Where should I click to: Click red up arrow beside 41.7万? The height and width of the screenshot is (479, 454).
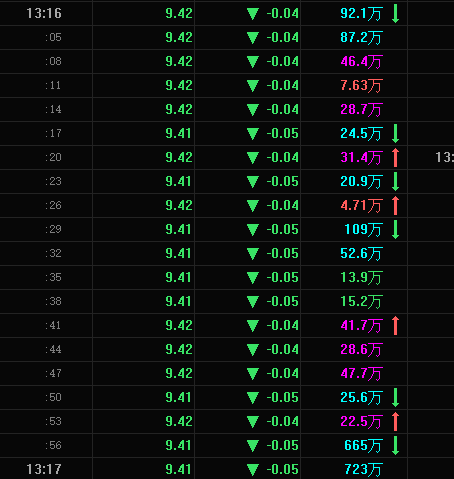[x=396, y=325]
